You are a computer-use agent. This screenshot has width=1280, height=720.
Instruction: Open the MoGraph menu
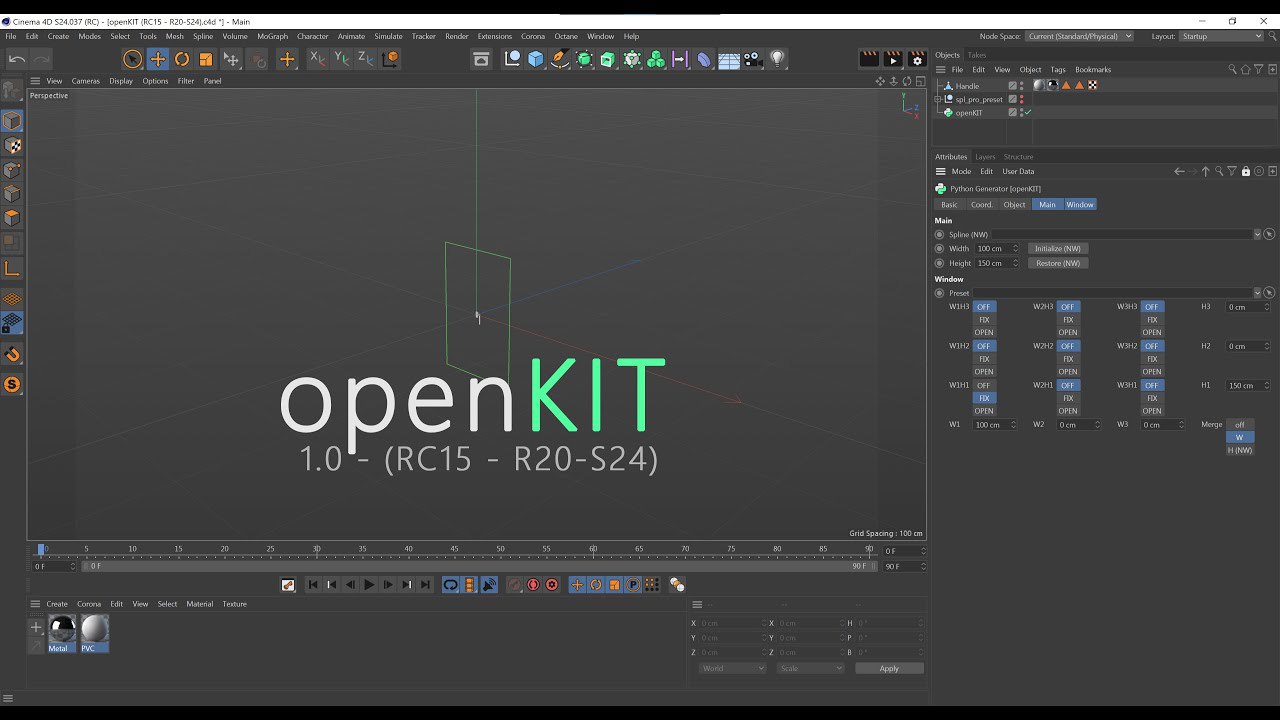click(272, 36)
